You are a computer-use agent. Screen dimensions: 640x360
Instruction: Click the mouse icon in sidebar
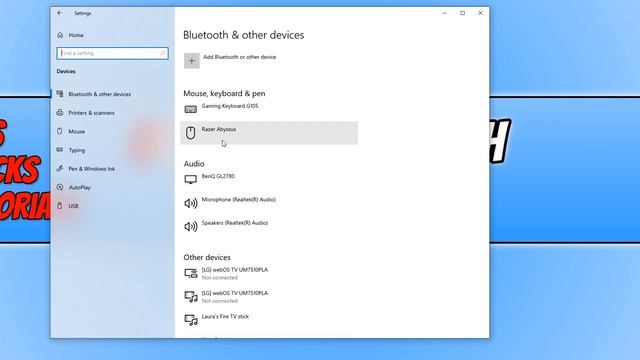tap(60, 131)
